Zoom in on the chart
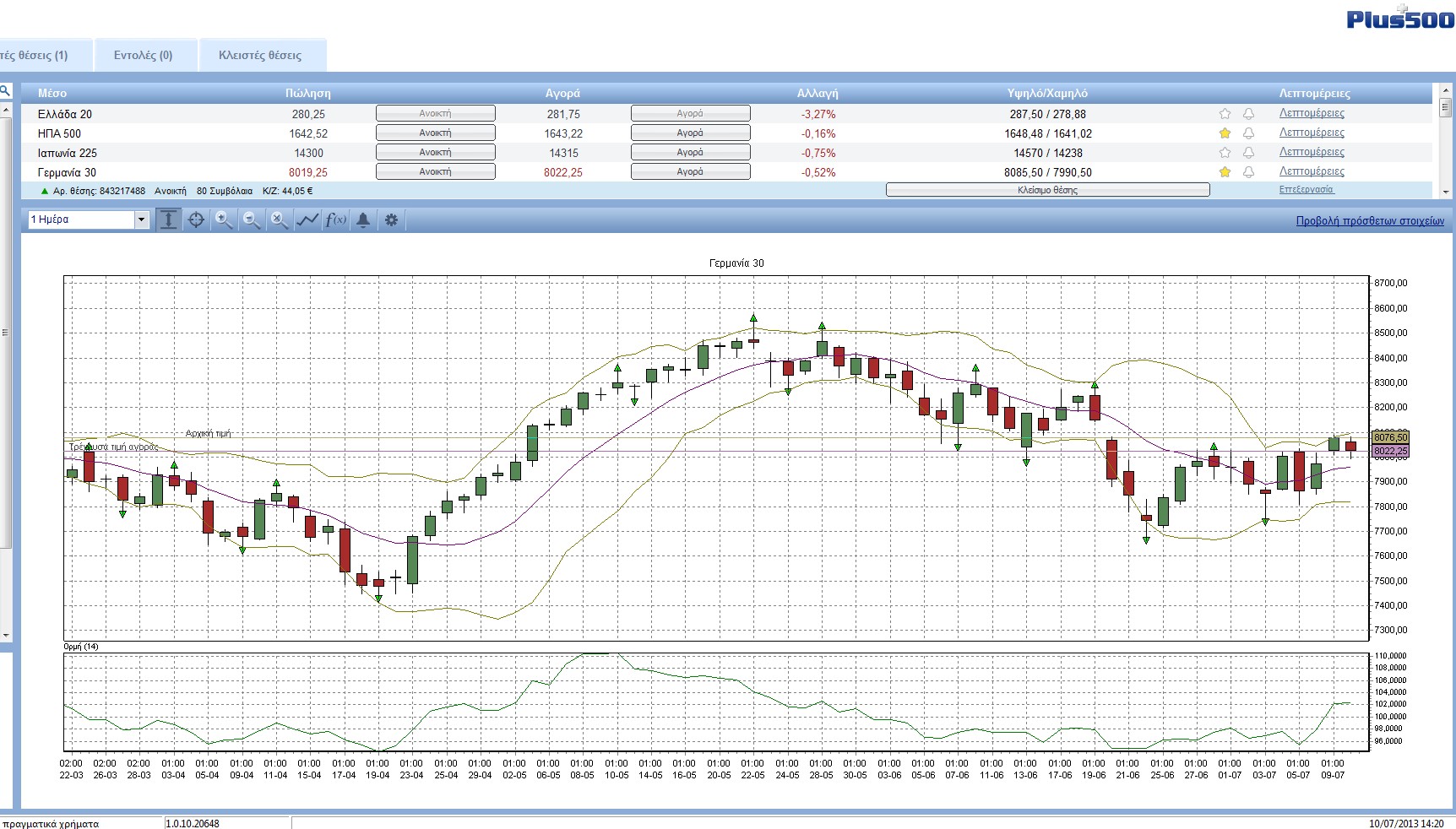 tap(224, 219)
